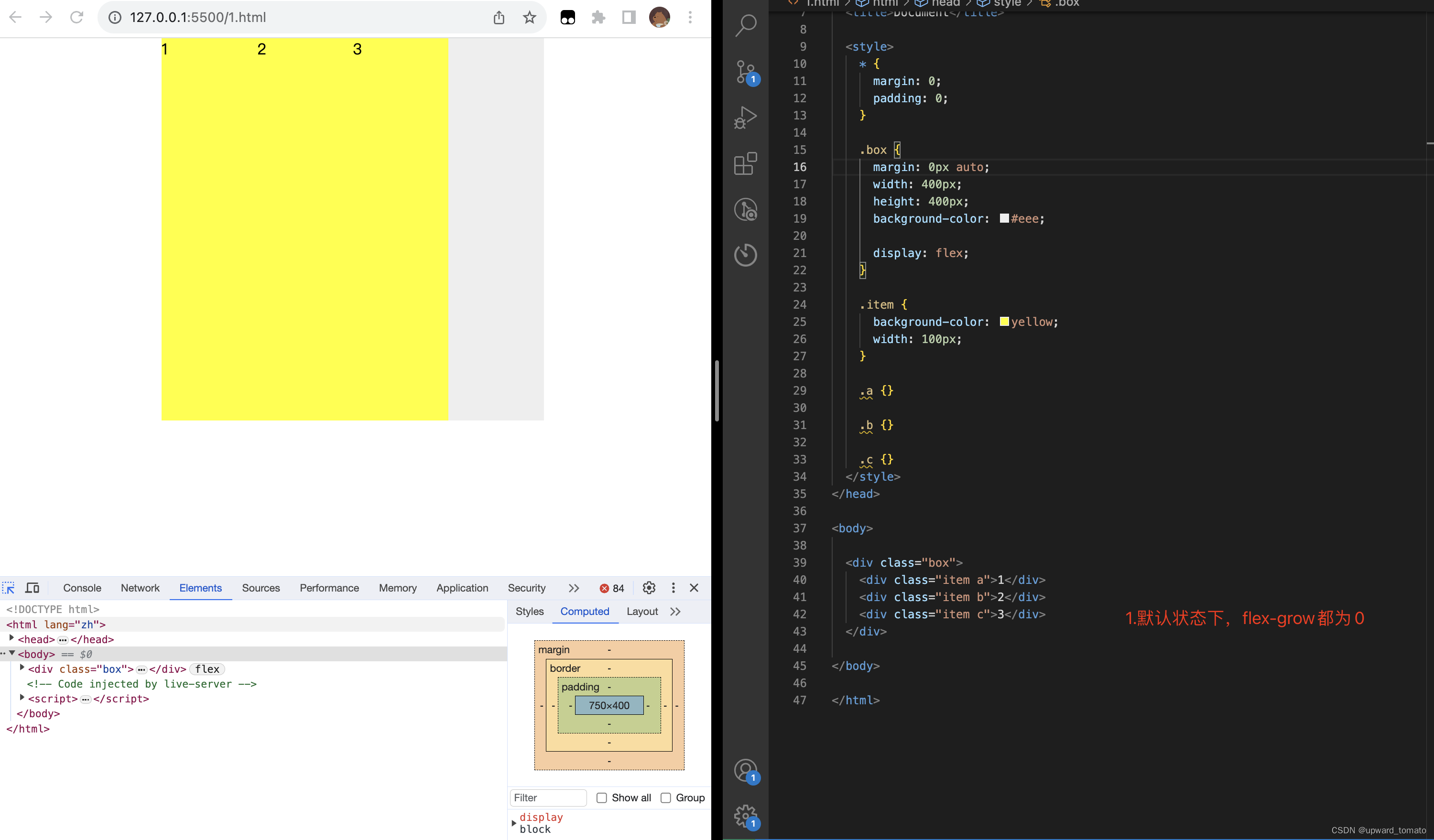This screenshot has width=1434, height=840.
Task: Click the yellow item labeled 2
Action: (304, 229)
